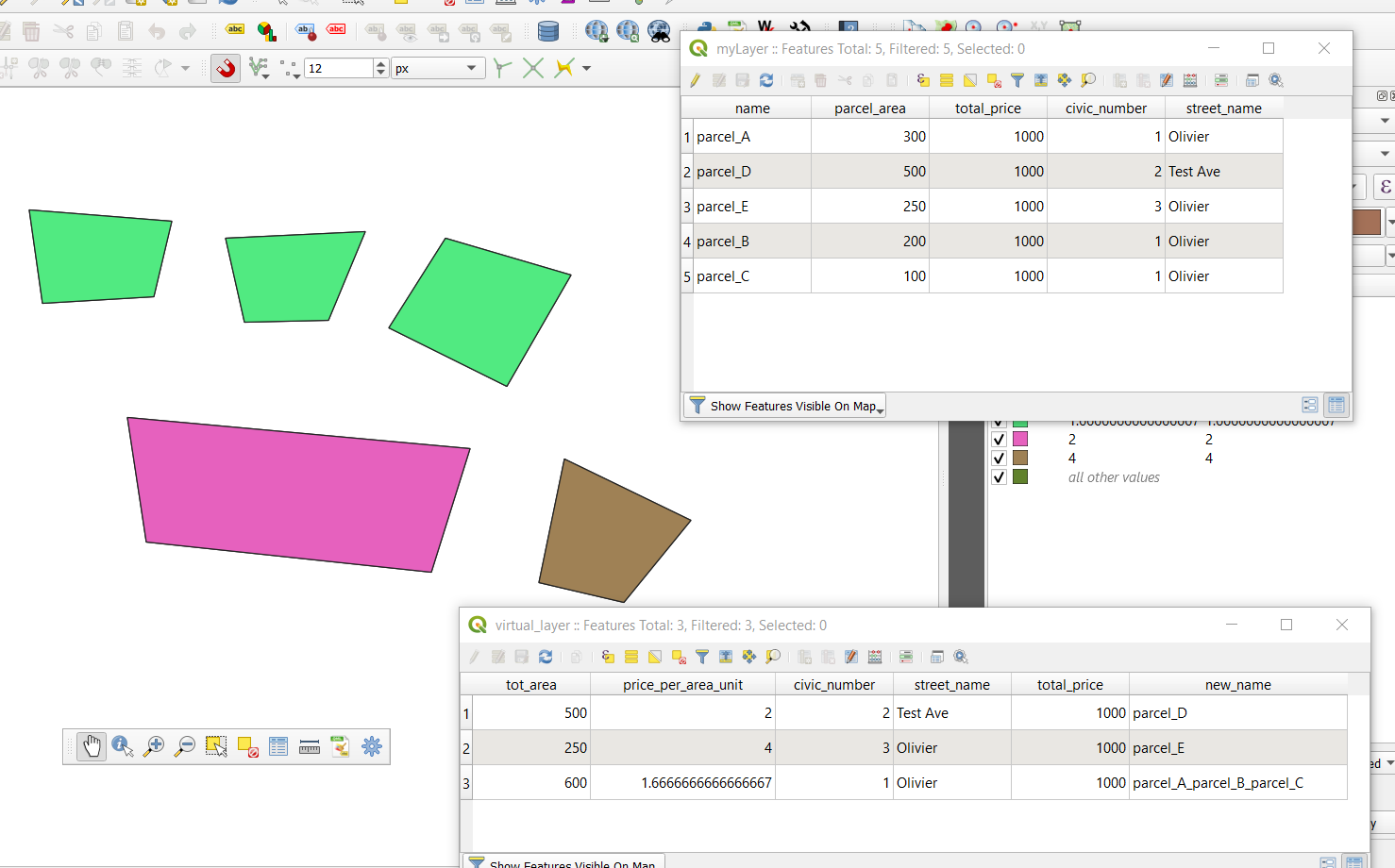This screenshot has height=868, width=1395.
Task: Uncheck the 'all other values' checkbox
Action: [x=999, y=477]
